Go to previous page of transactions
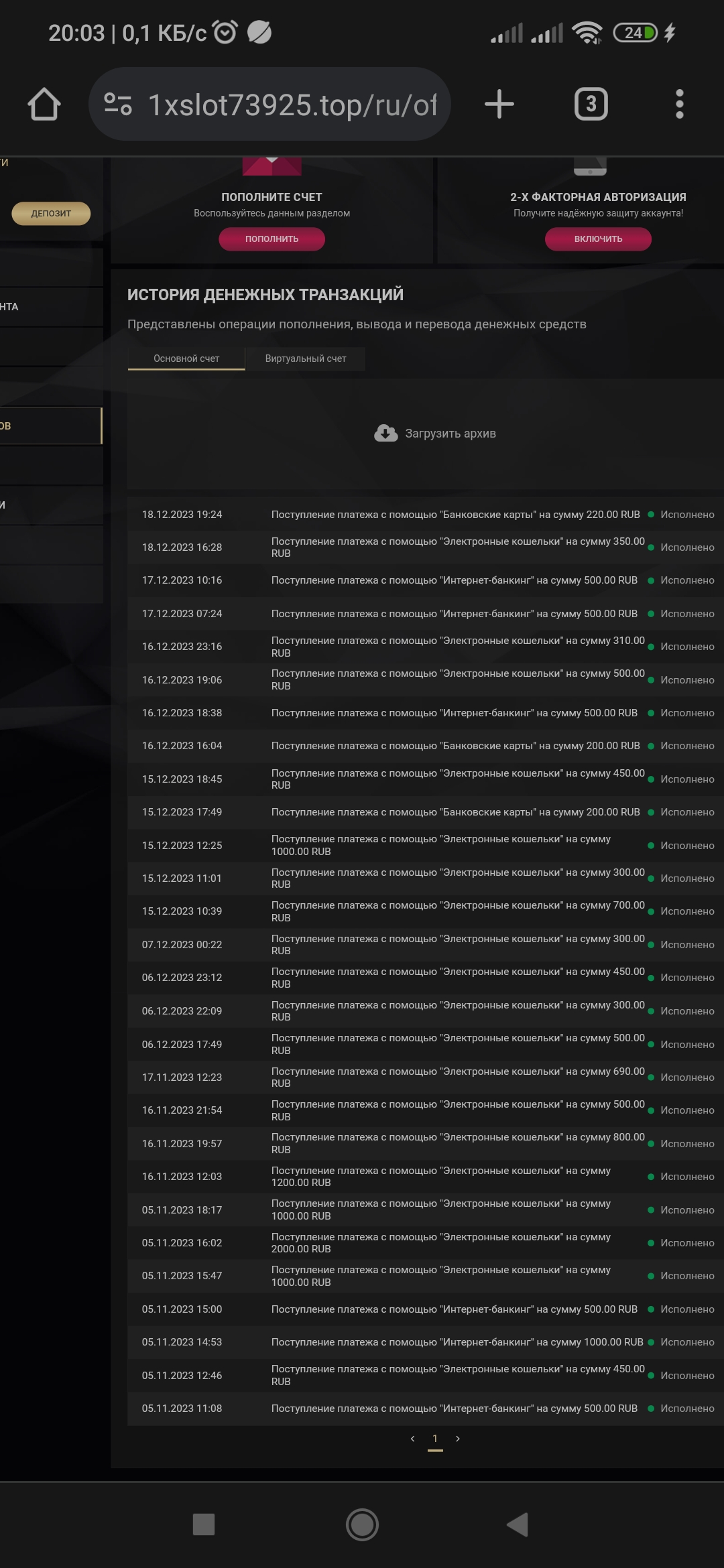724x1568 pixels. click(x=412, y=1439)
